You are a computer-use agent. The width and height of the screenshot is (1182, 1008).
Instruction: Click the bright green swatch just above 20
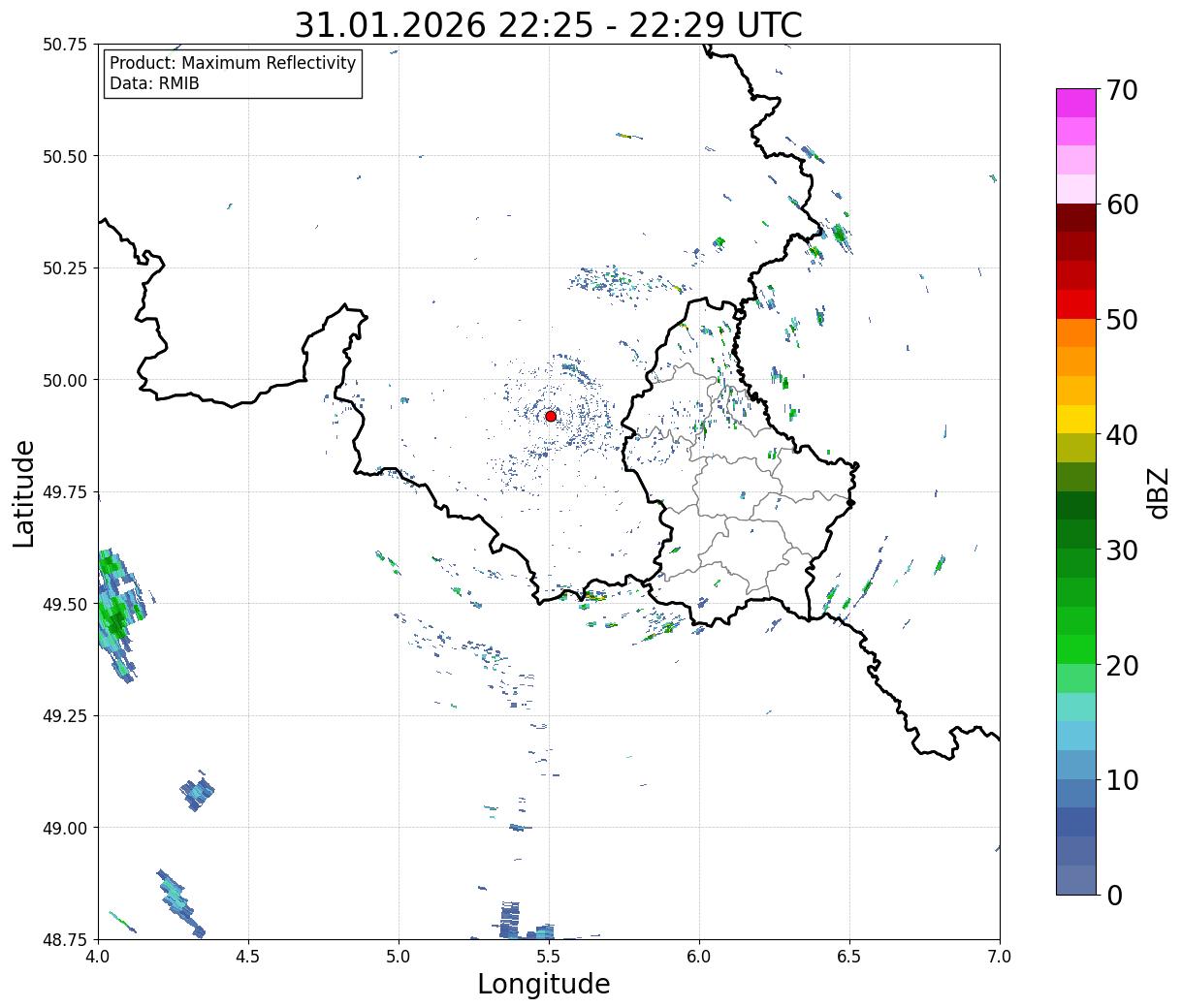(1075, 648)
